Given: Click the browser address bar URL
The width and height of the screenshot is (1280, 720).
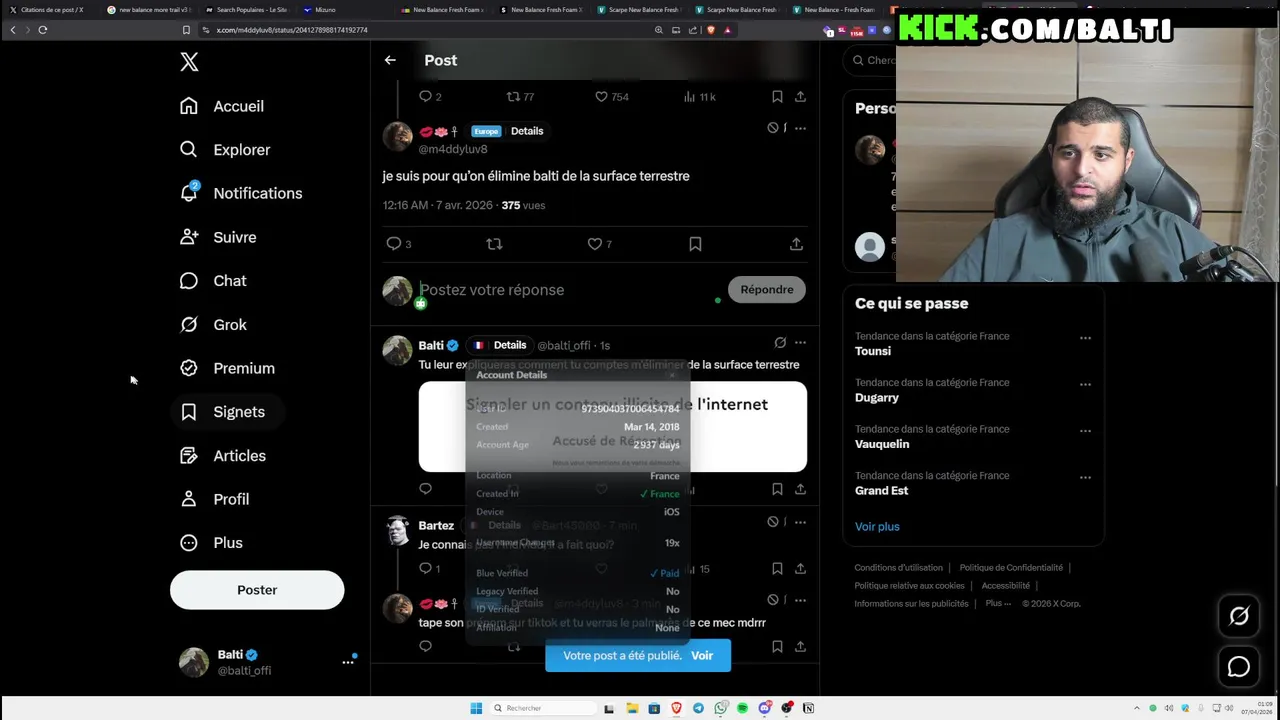Looking at the screenshot, I should (x=292, y=30).
